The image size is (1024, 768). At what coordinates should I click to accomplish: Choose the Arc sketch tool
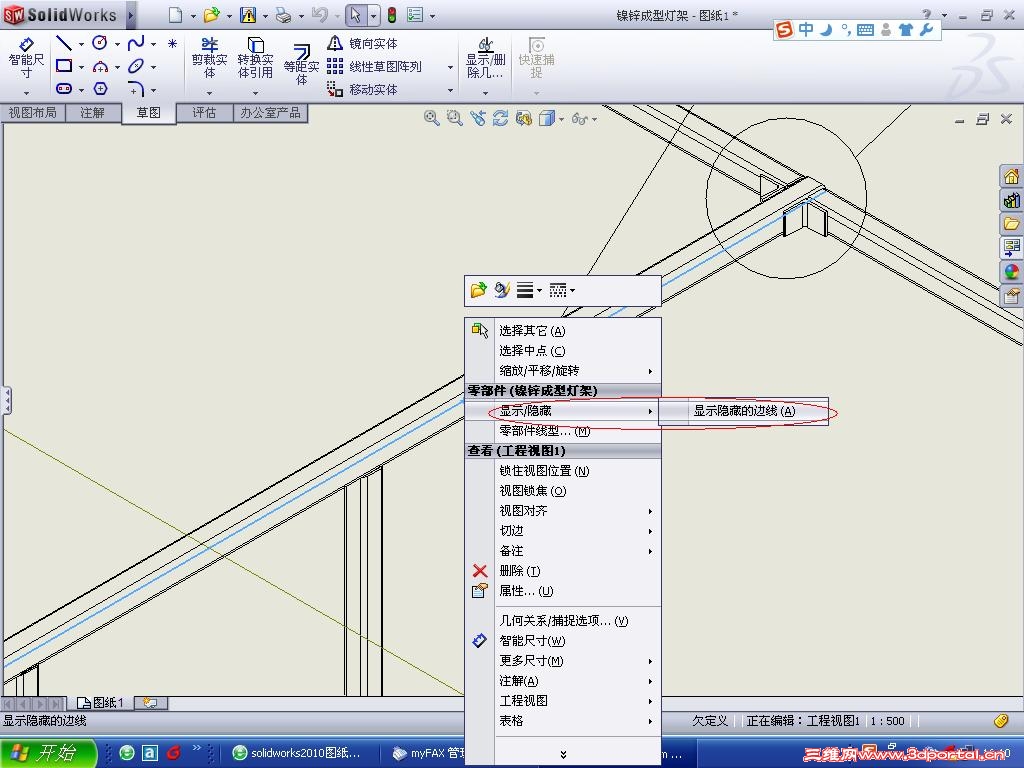click(100, 66)
